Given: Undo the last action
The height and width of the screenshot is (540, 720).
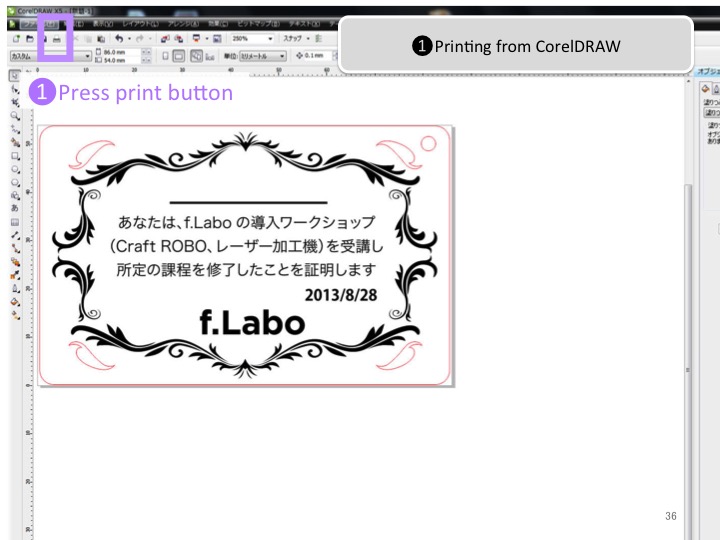Looking at the screenshot, I should coord(119,39).
